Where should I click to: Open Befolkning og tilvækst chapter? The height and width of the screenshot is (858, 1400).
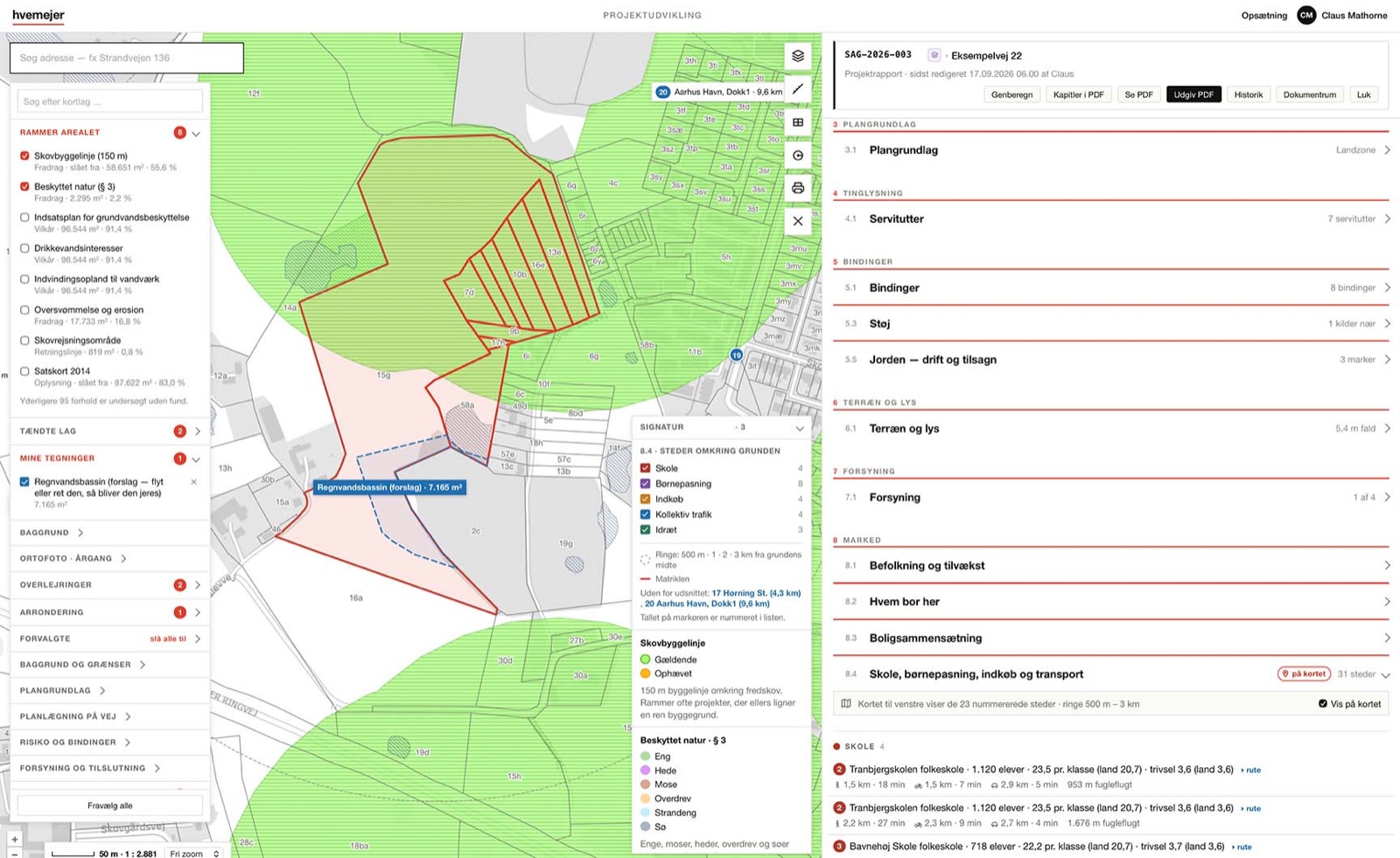click(1111, 566)
